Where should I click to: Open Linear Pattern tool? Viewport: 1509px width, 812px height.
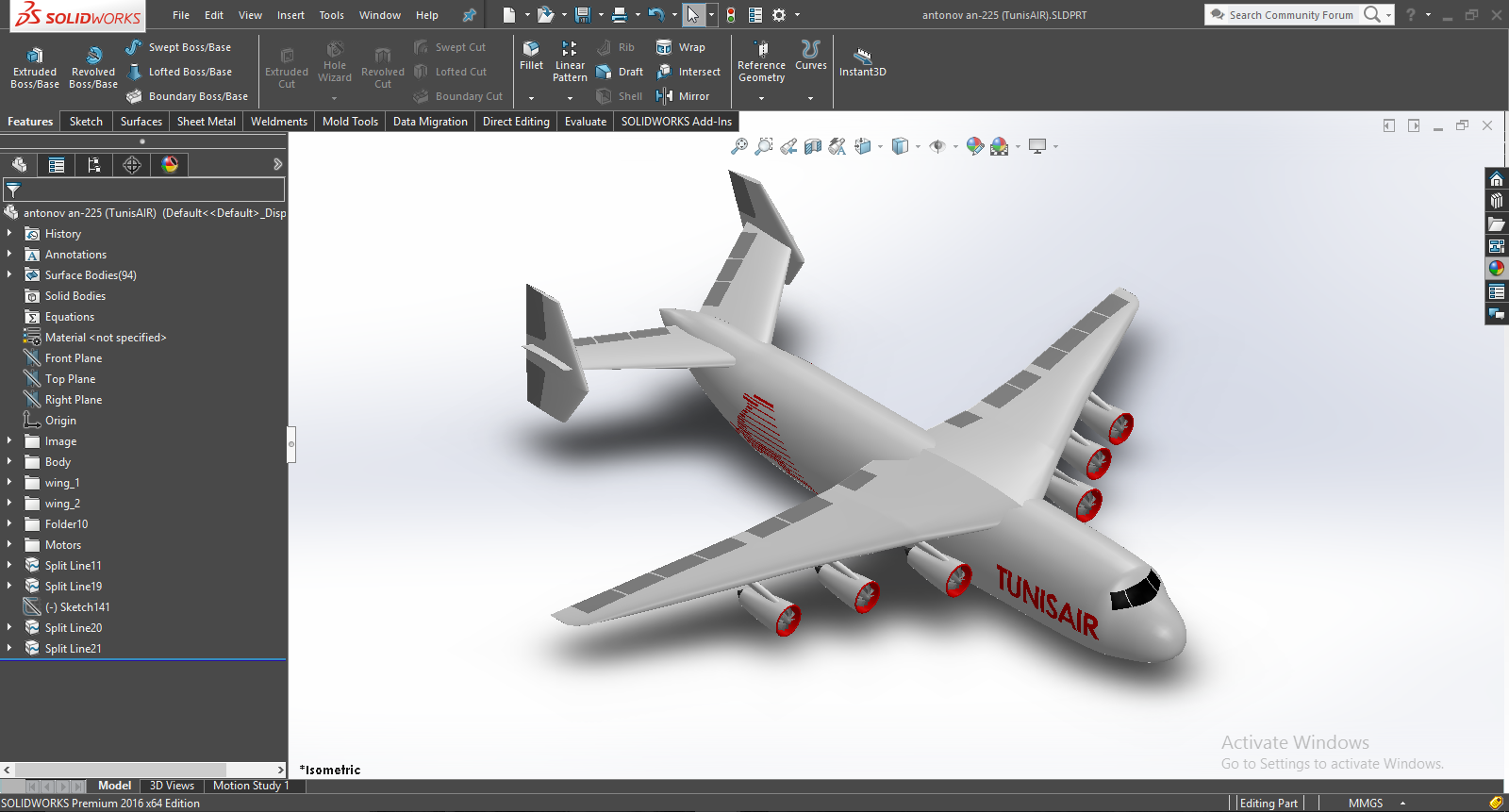570,61
